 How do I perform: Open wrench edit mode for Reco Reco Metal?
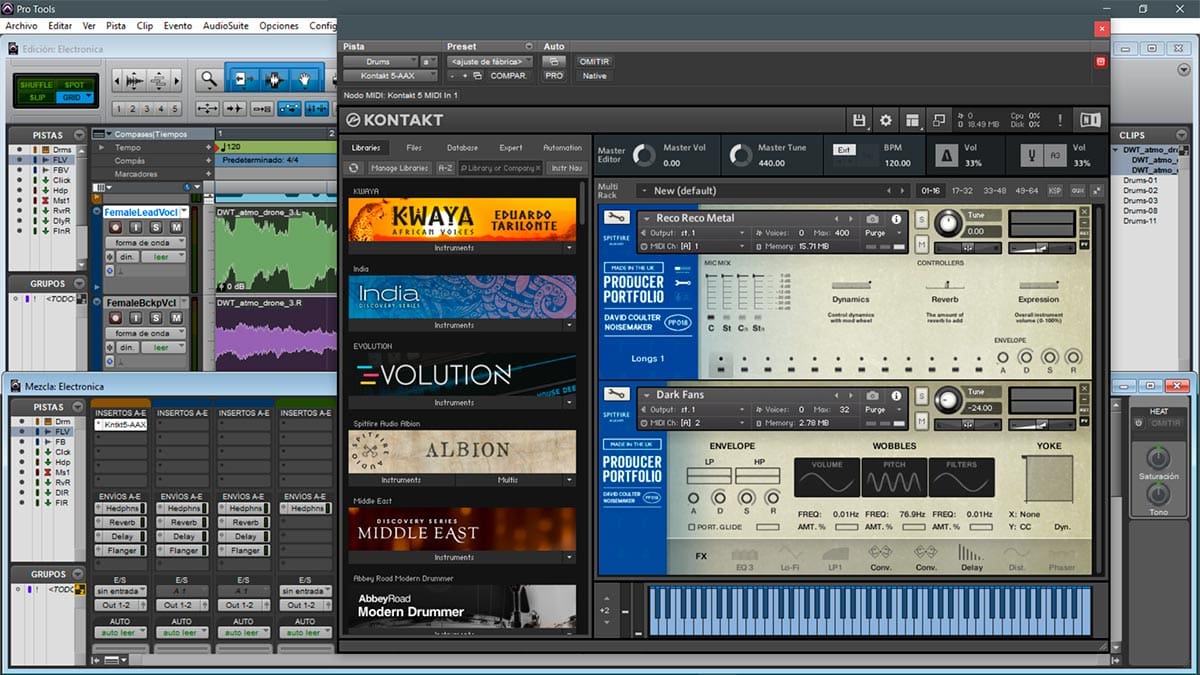(x=618, y=218)
